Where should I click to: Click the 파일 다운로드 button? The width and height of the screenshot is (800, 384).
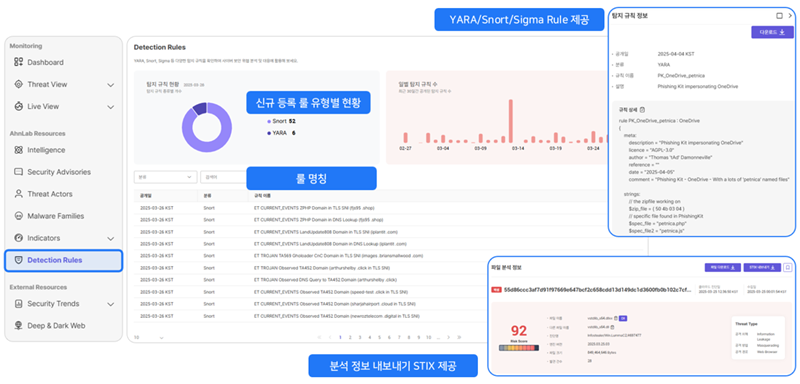[x=722, y=267]
